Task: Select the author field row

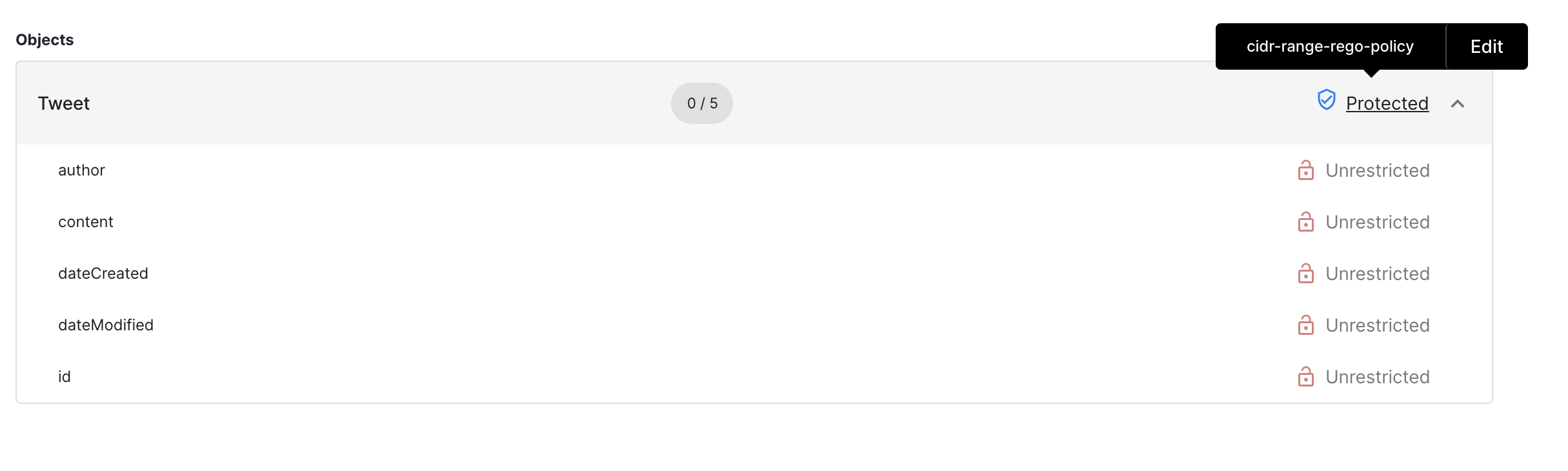Action: pyautogui.click(x=754, y=170)
